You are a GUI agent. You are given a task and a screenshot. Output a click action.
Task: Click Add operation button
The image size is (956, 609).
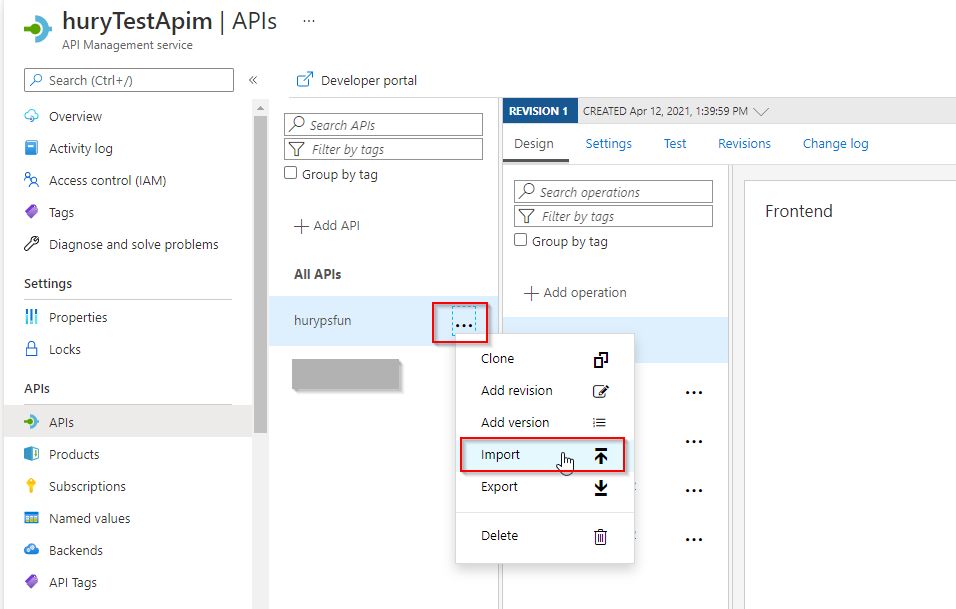[x=575, y=293]
